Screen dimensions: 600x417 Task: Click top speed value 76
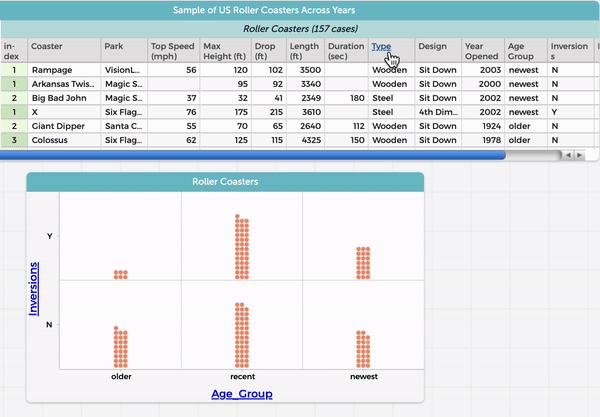tap(173, 112)
